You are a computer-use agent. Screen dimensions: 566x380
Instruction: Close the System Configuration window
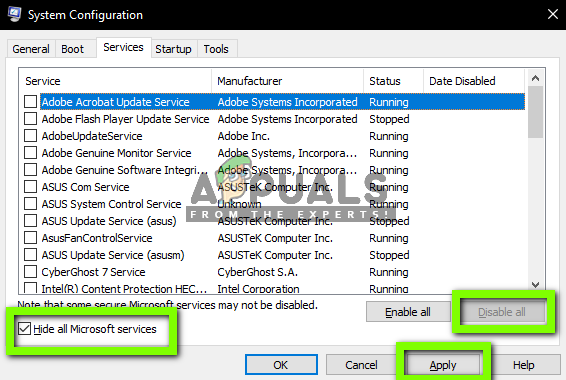coord(553,14)
